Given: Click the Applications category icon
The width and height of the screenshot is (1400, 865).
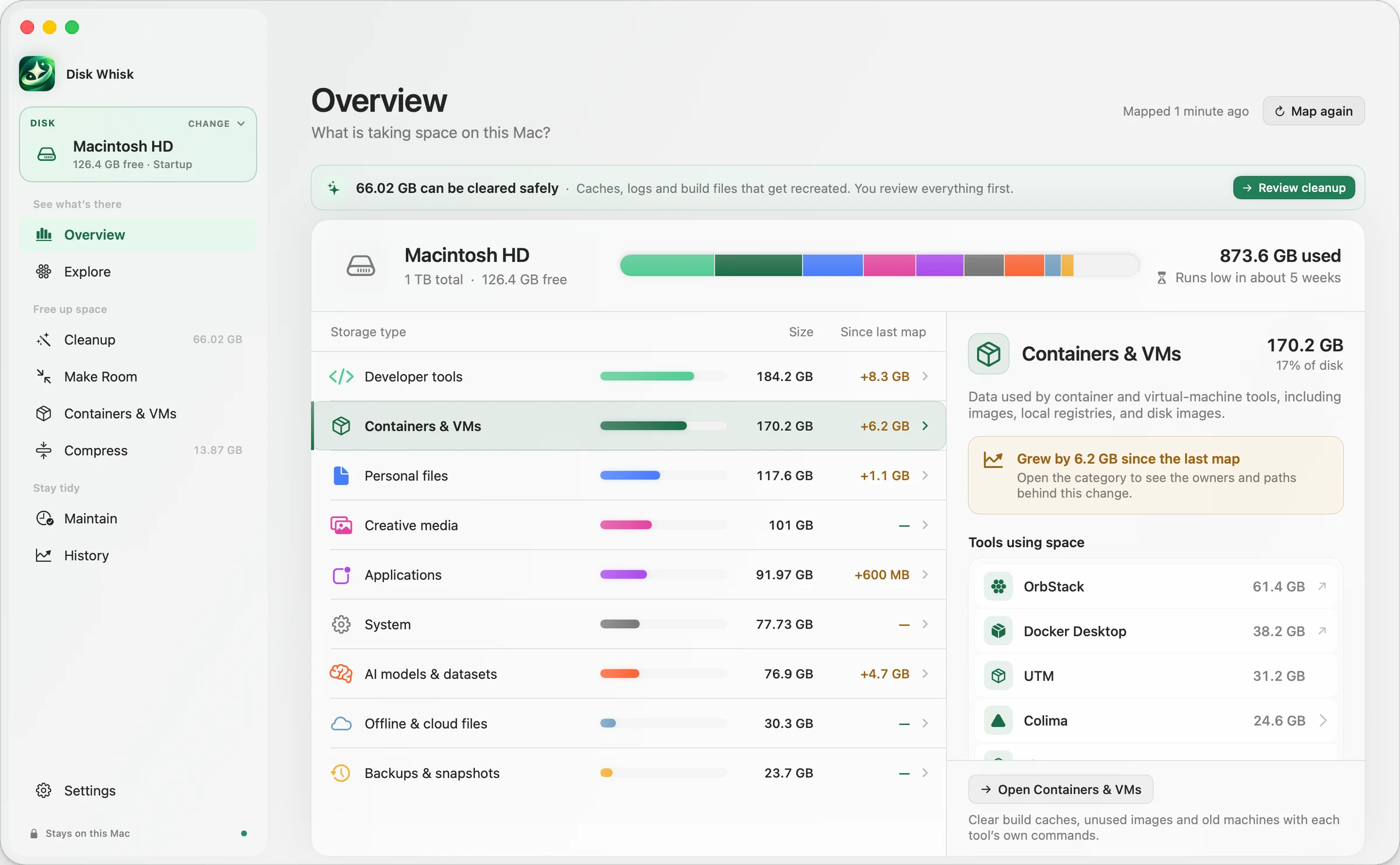Looking at the screenshot, I should click(341, 575).
